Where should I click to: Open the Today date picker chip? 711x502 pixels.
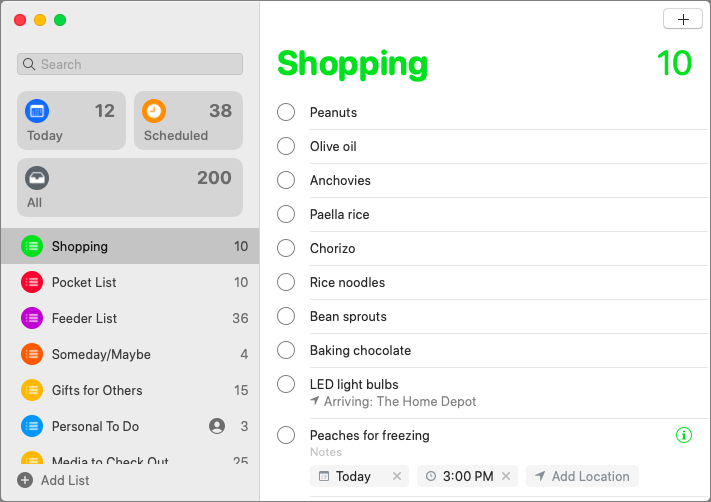pyautogui.click(x=352, y=477)
